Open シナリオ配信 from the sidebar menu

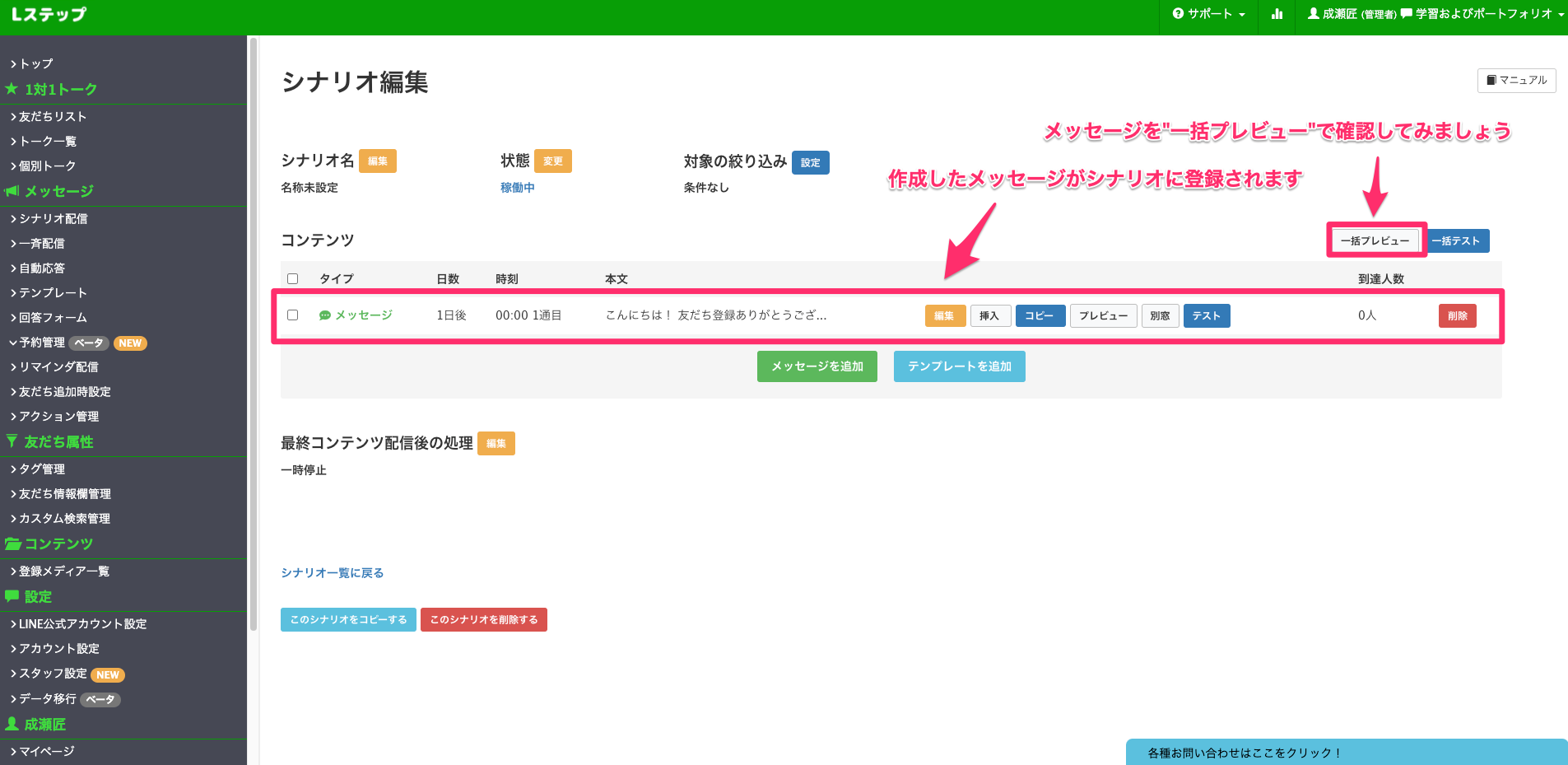coord(51,218)
